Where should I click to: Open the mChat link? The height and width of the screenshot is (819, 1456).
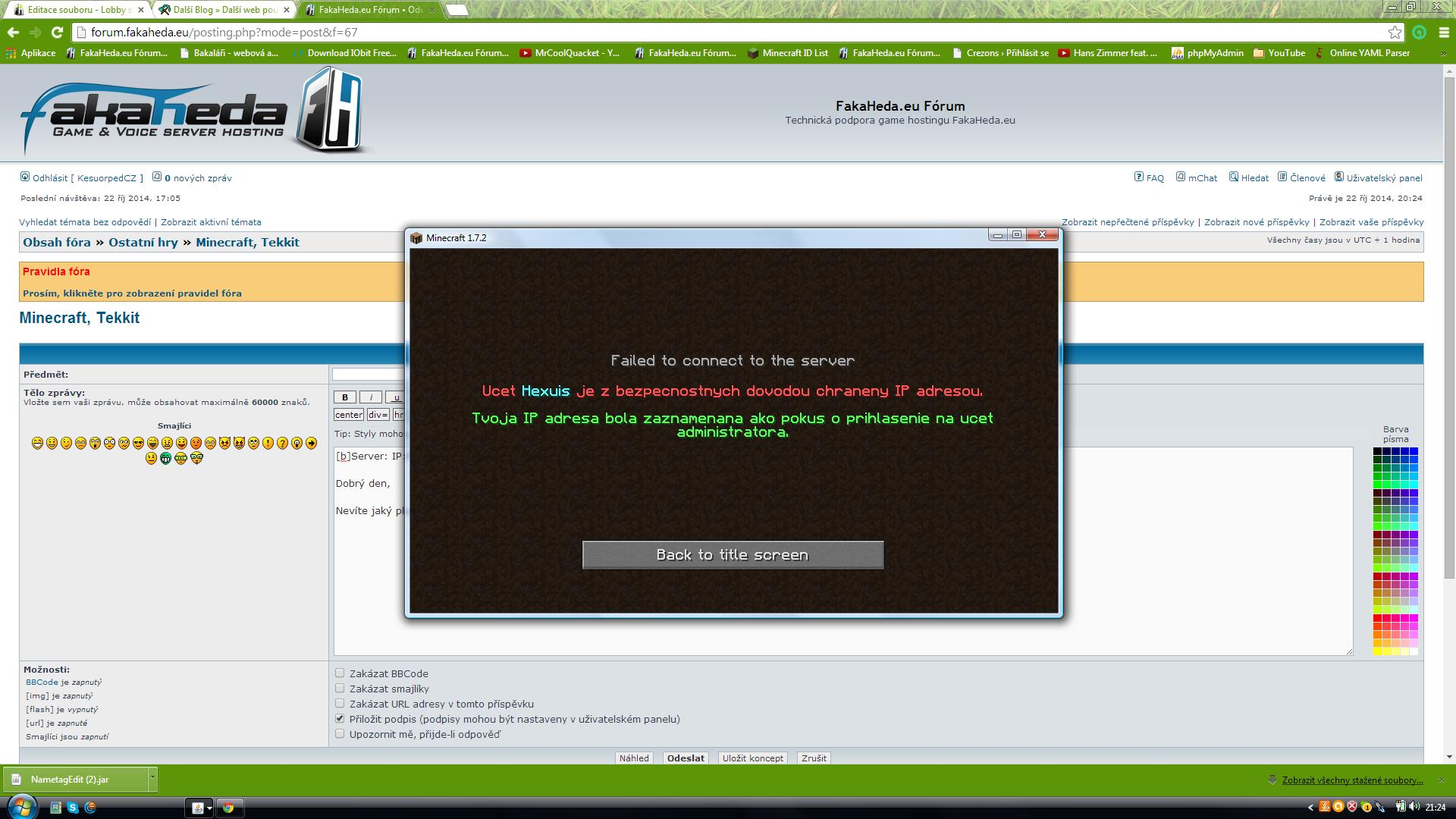point(1196,178)
